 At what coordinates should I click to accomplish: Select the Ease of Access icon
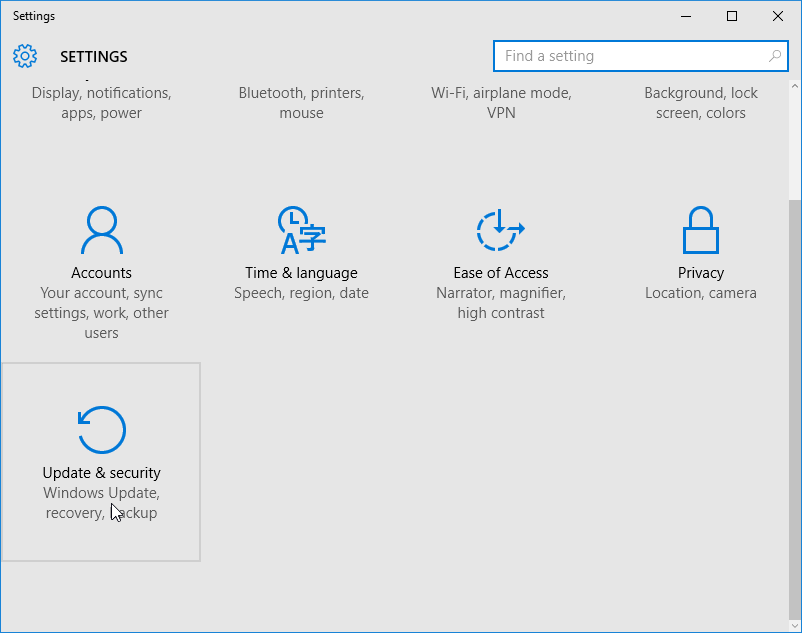pos(500,230)
